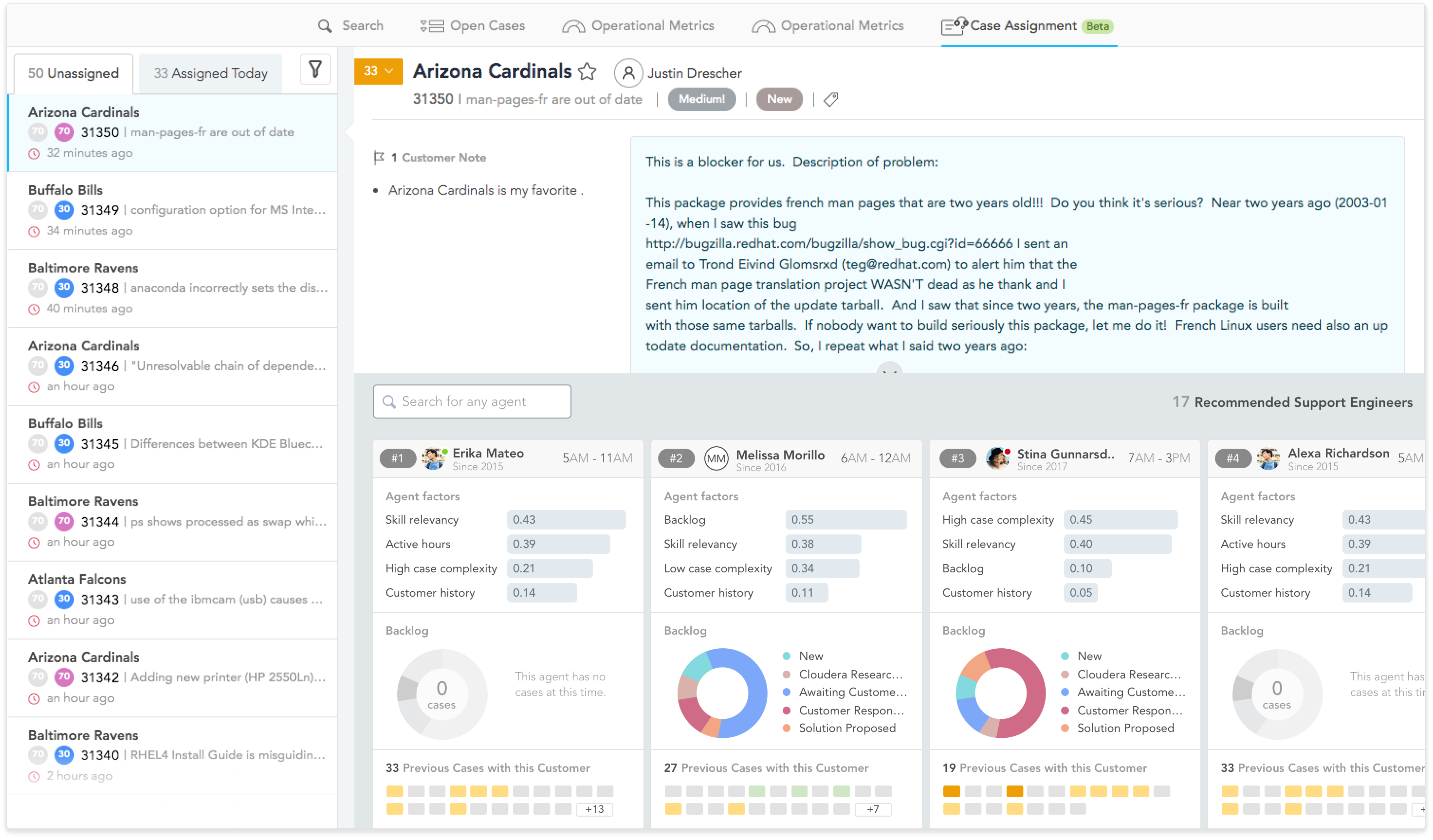The height and width of the screenshot is (840, 1433).
Task: Switch to 50 Unassigned tab
Action: (73, 74)
